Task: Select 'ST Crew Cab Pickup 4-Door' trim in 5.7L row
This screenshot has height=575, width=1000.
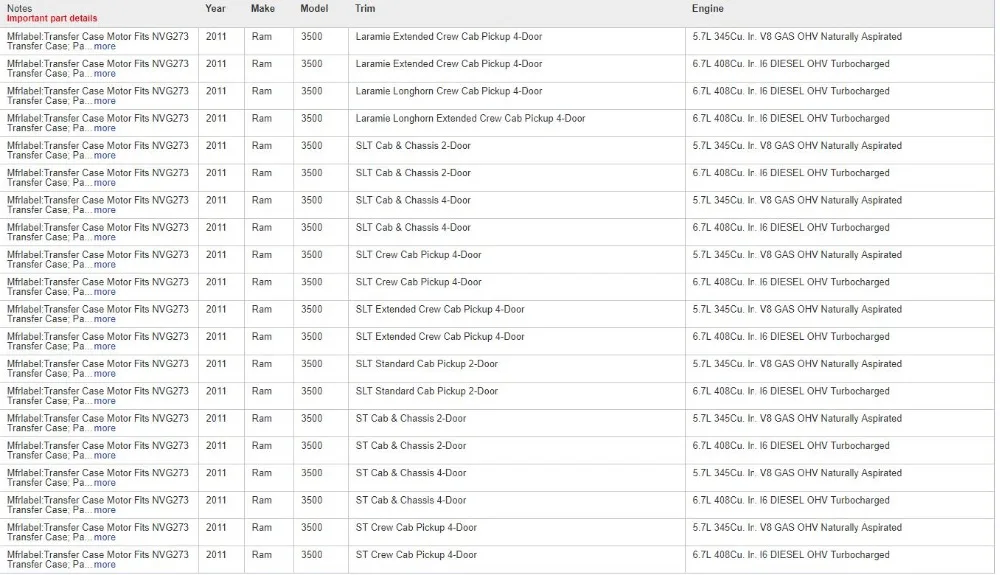Action: point(416,528)
